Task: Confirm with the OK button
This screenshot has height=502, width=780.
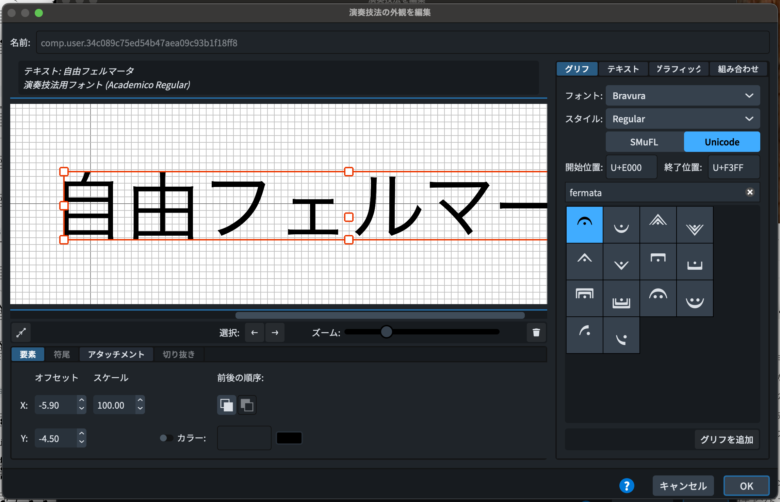Action: (x=746, y=486)
